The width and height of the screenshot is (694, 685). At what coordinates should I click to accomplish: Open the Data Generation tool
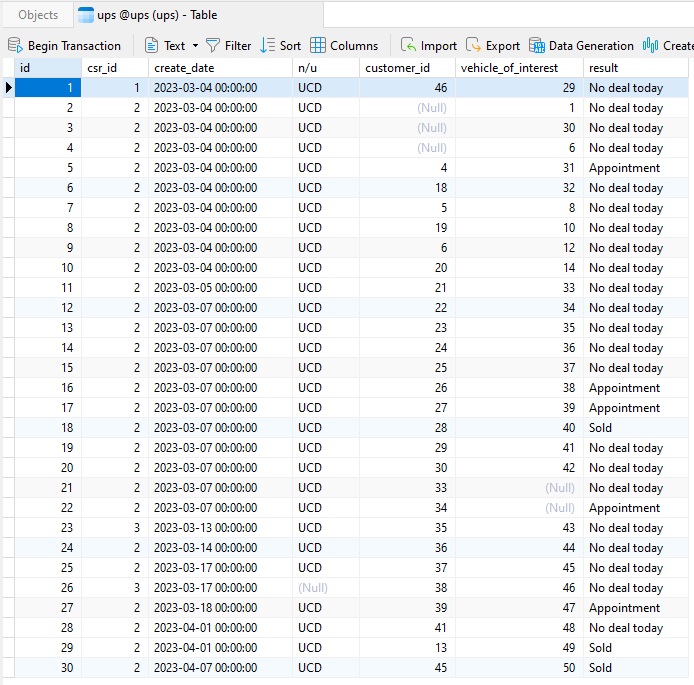(537, 45)
